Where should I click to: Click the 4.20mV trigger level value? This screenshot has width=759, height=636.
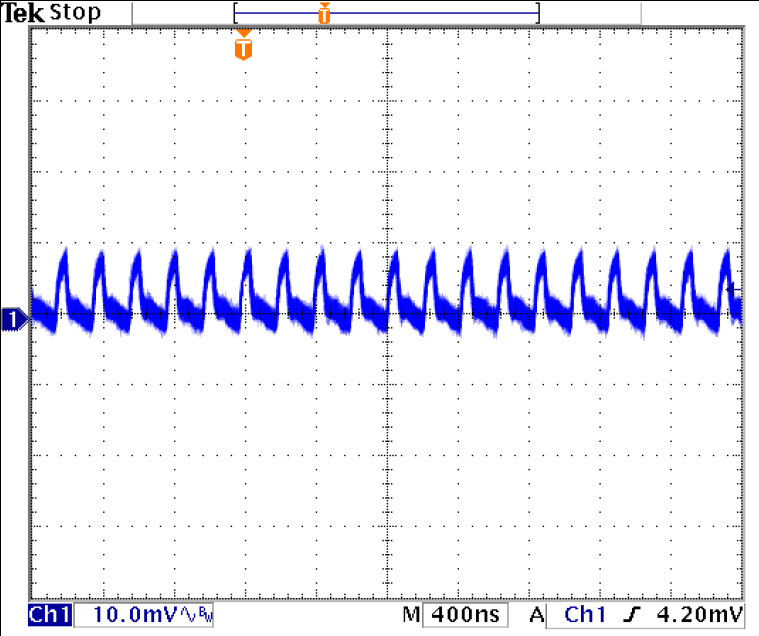tap(699, 614)
